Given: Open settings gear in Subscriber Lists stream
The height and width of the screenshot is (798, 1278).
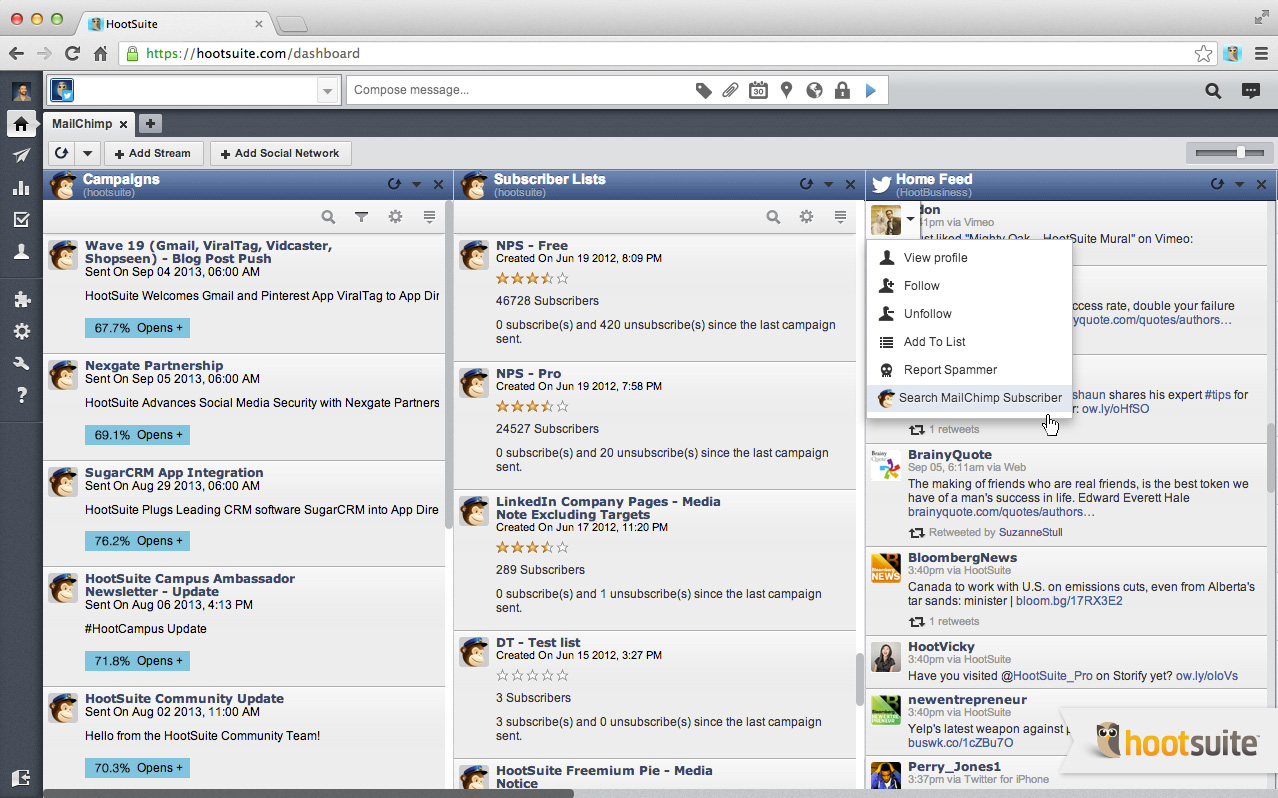Looking at the screenshot, I should [x=806, y=217].
